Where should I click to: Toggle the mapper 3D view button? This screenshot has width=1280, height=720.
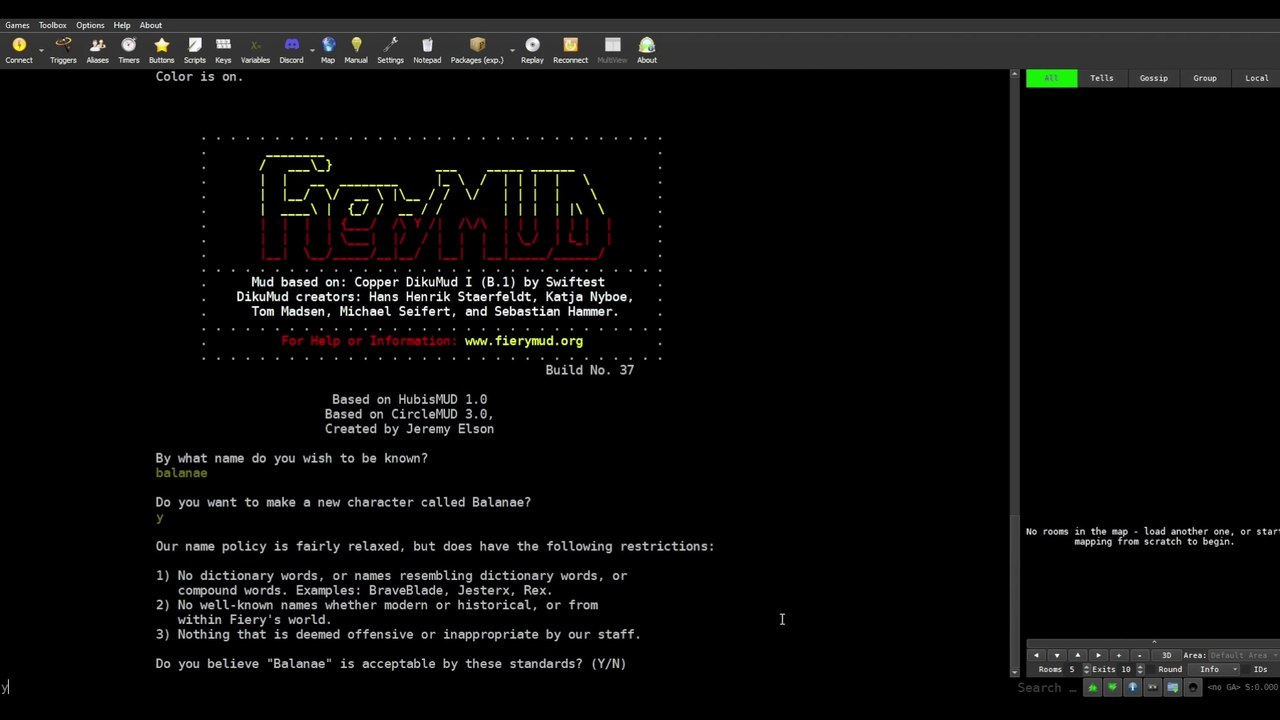(x=1166, y=655)
